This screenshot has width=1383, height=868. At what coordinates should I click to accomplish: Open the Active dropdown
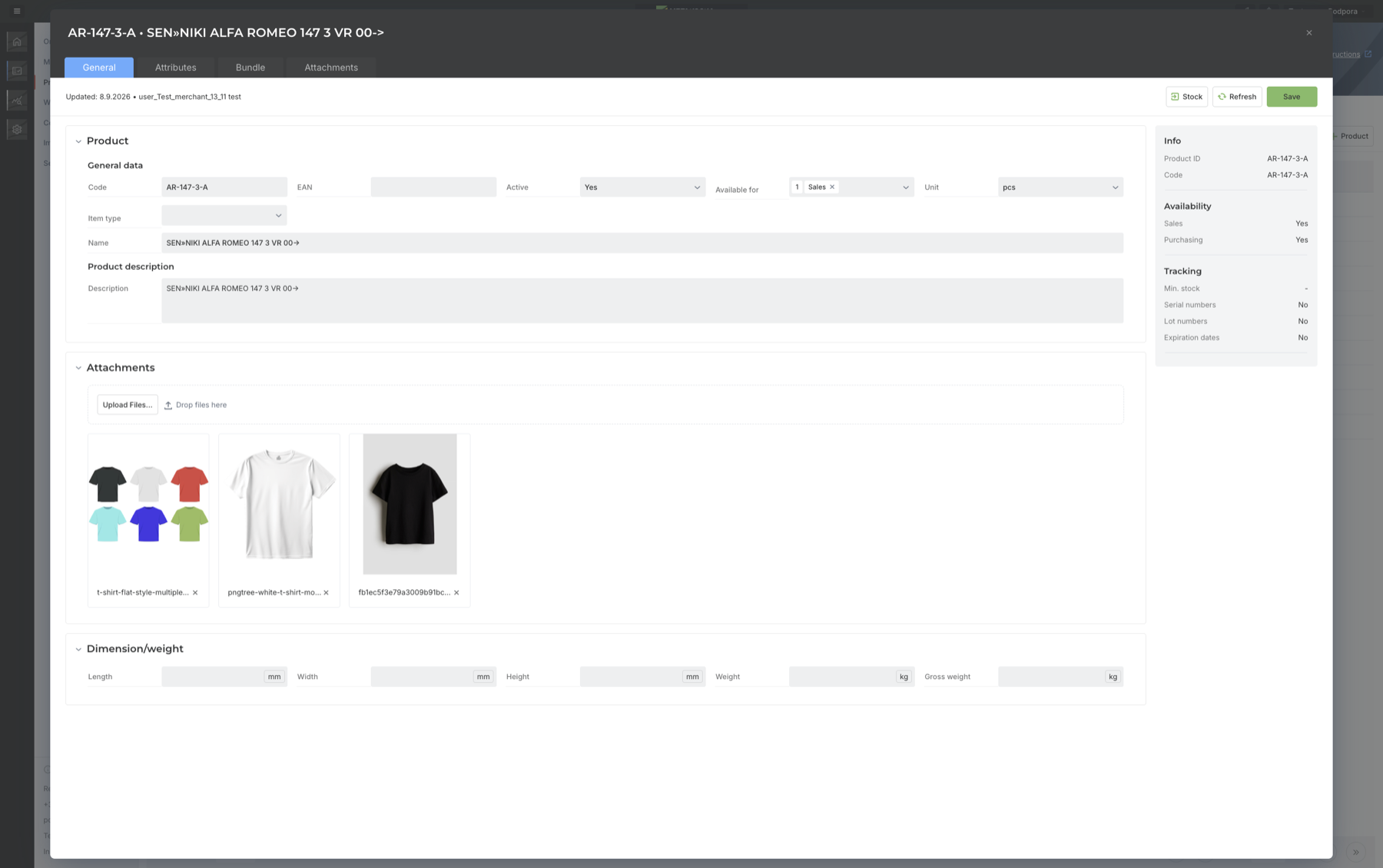click(x=642, y=187)
